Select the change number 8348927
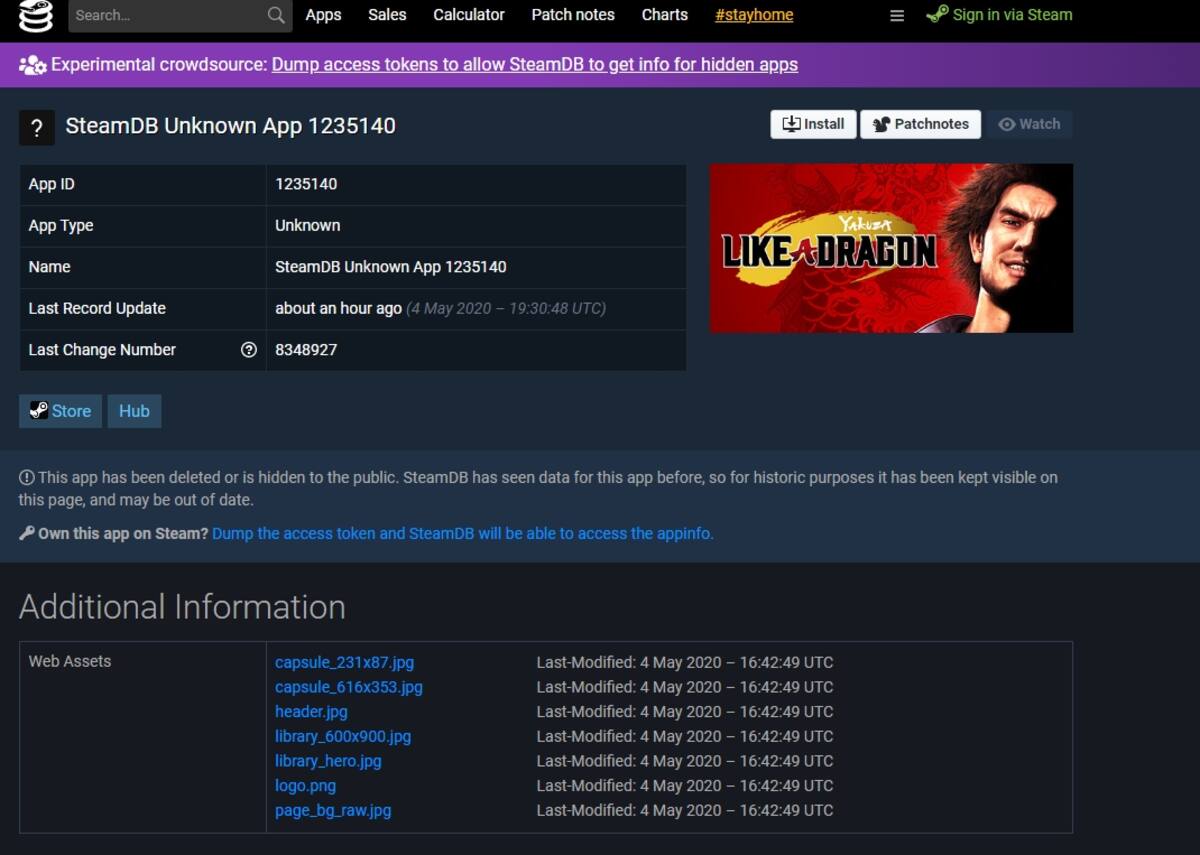 306,350
